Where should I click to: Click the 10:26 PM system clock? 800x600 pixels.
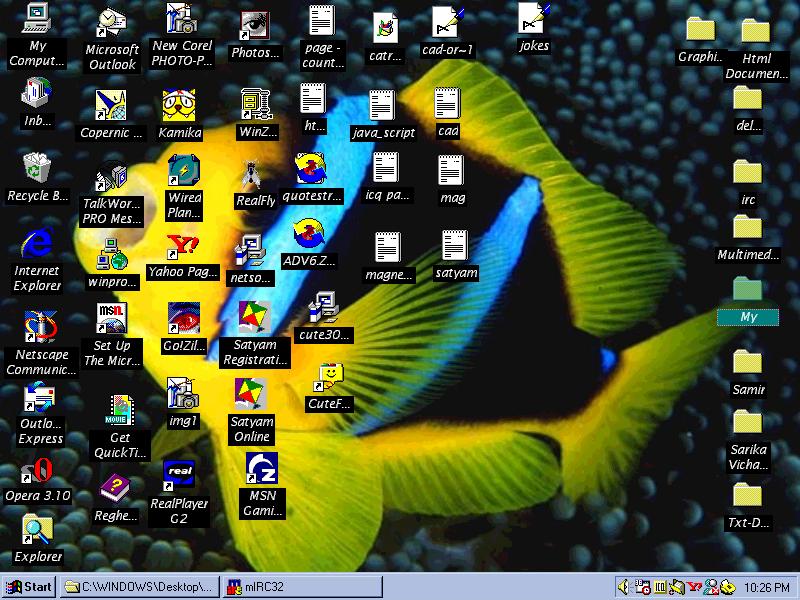click(x=767, y=587)
